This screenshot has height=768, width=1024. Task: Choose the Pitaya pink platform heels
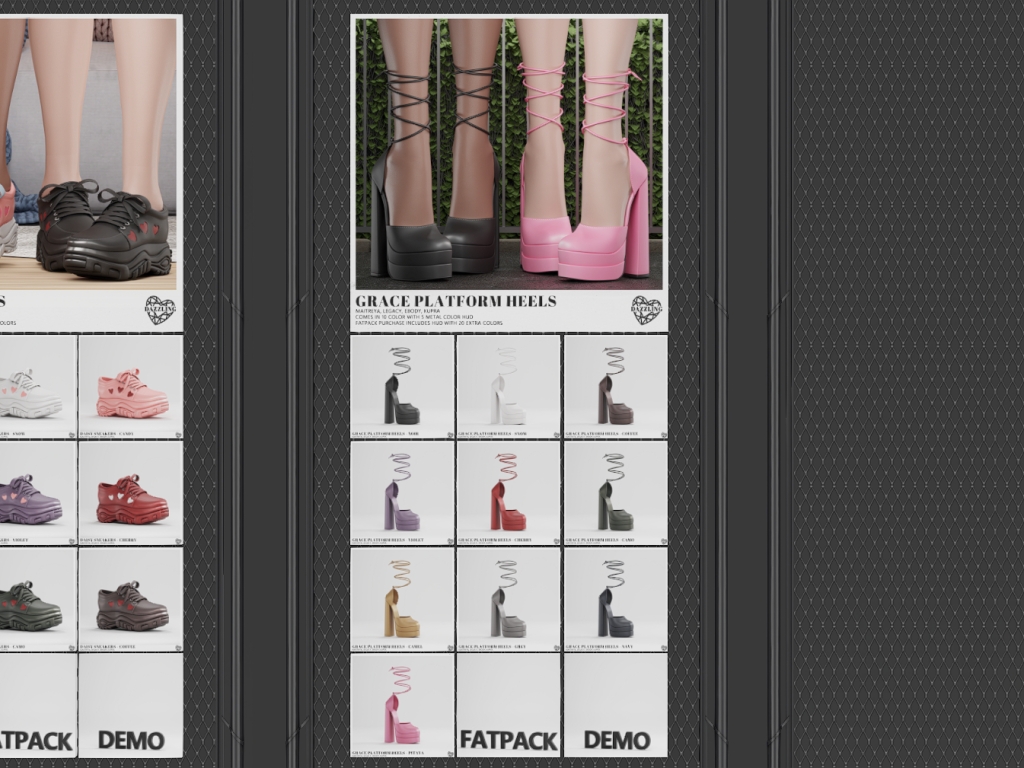(402, 705)
